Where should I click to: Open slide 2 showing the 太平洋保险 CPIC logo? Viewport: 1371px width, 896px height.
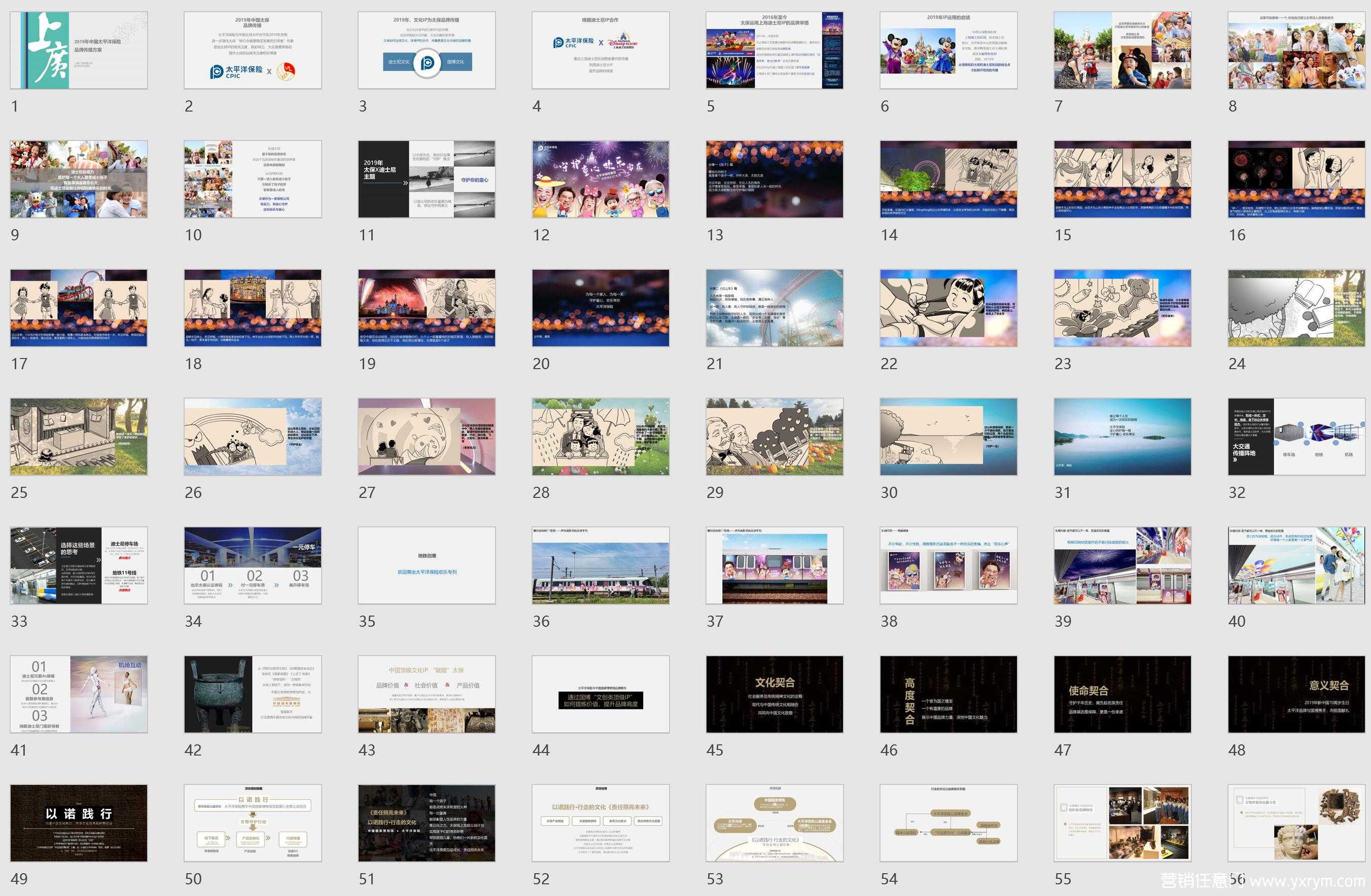click(253, 50)
